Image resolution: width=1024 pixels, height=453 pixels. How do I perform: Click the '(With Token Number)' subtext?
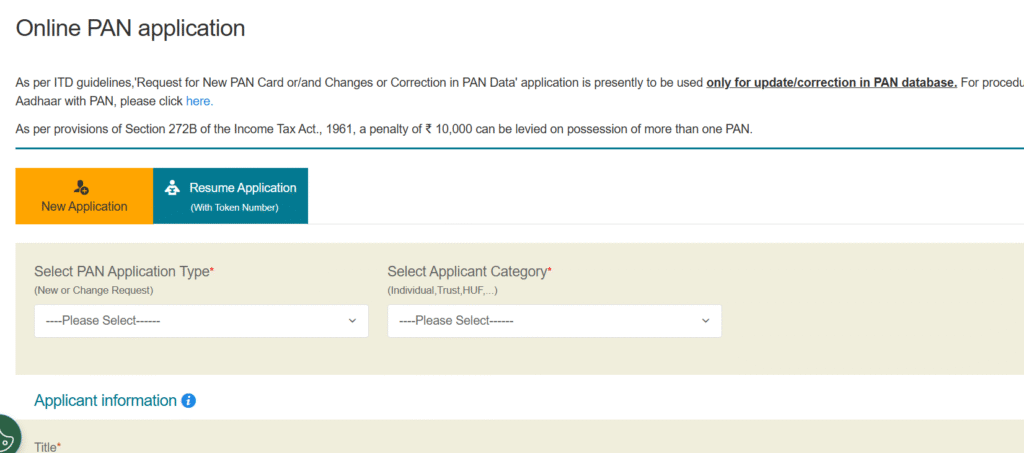pyautogui.click(x=234, y=208)
